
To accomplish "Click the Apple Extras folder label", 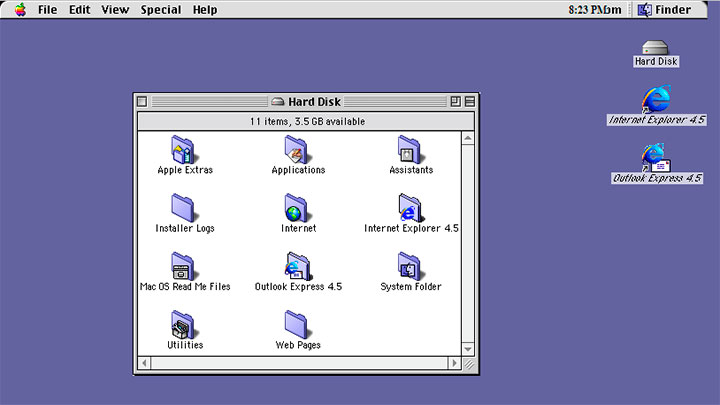I will (185, 170).
